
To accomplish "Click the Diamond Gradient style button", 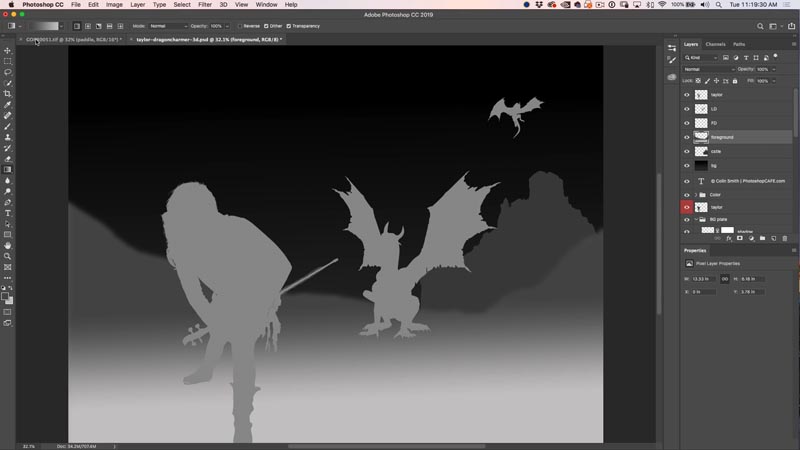I will 120,26.
